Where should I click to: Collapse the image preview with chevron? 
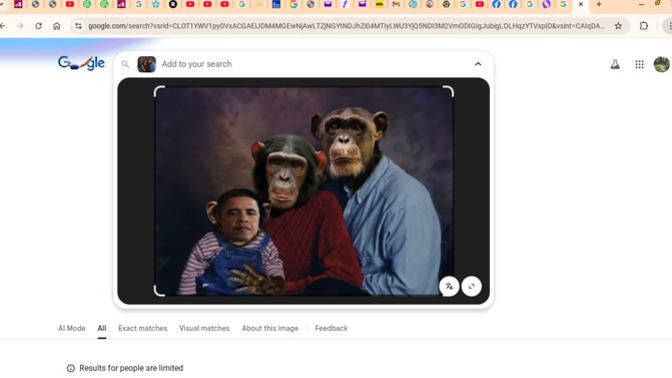coord(478,64)
